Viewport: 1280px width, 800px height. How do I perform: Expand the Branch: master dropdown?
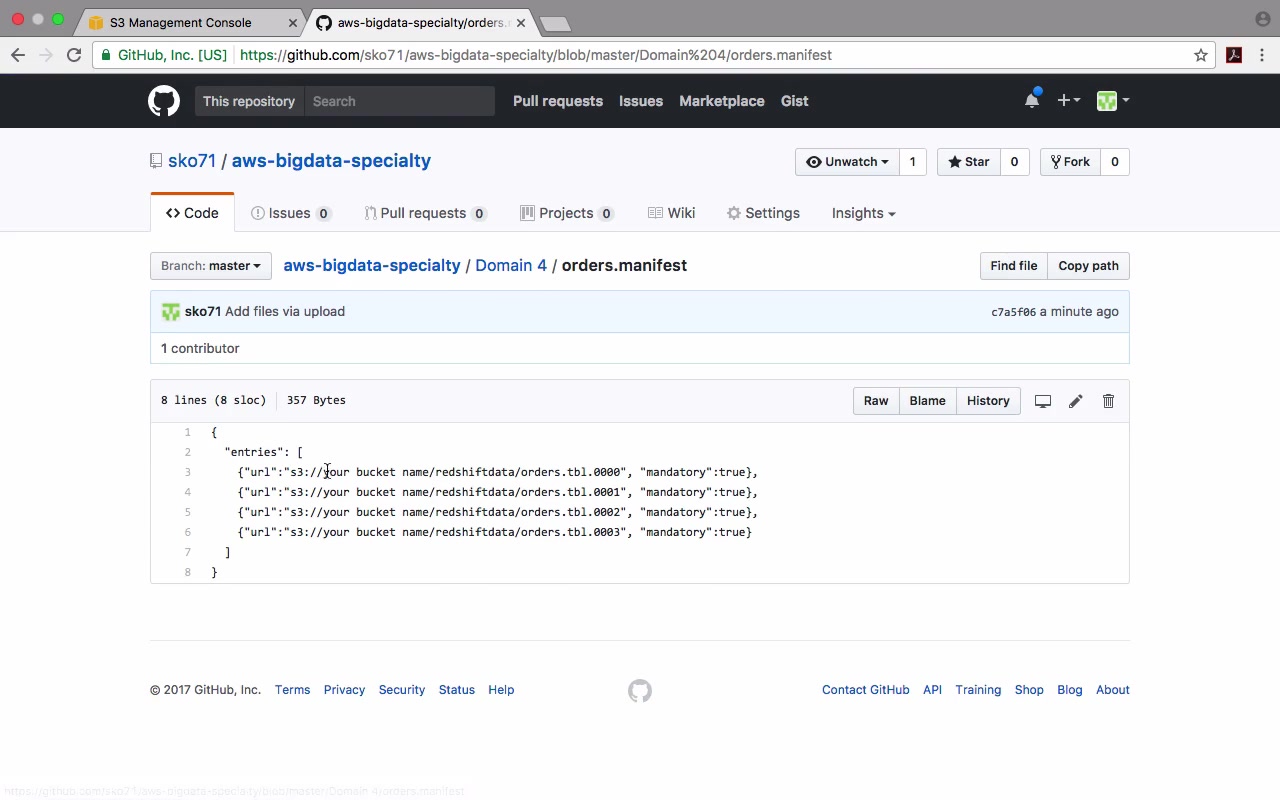coord(211,266)
